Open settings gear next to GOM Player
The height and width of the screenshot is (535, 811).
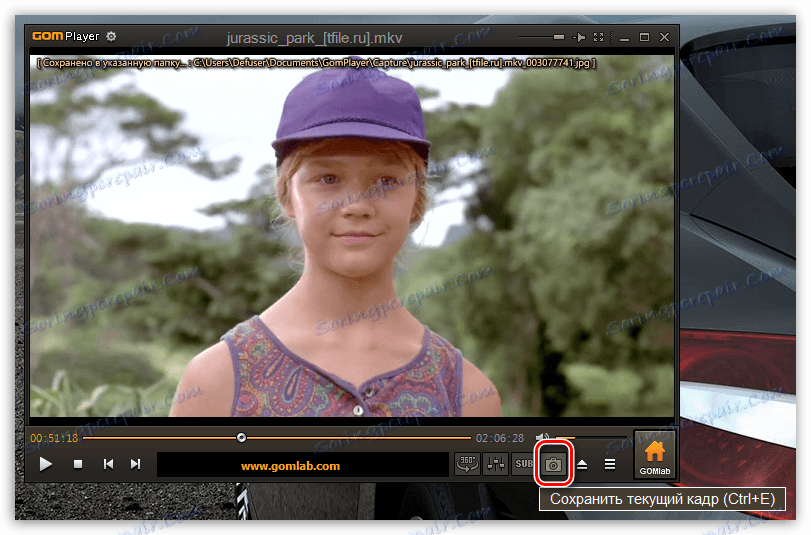(111, 36)
